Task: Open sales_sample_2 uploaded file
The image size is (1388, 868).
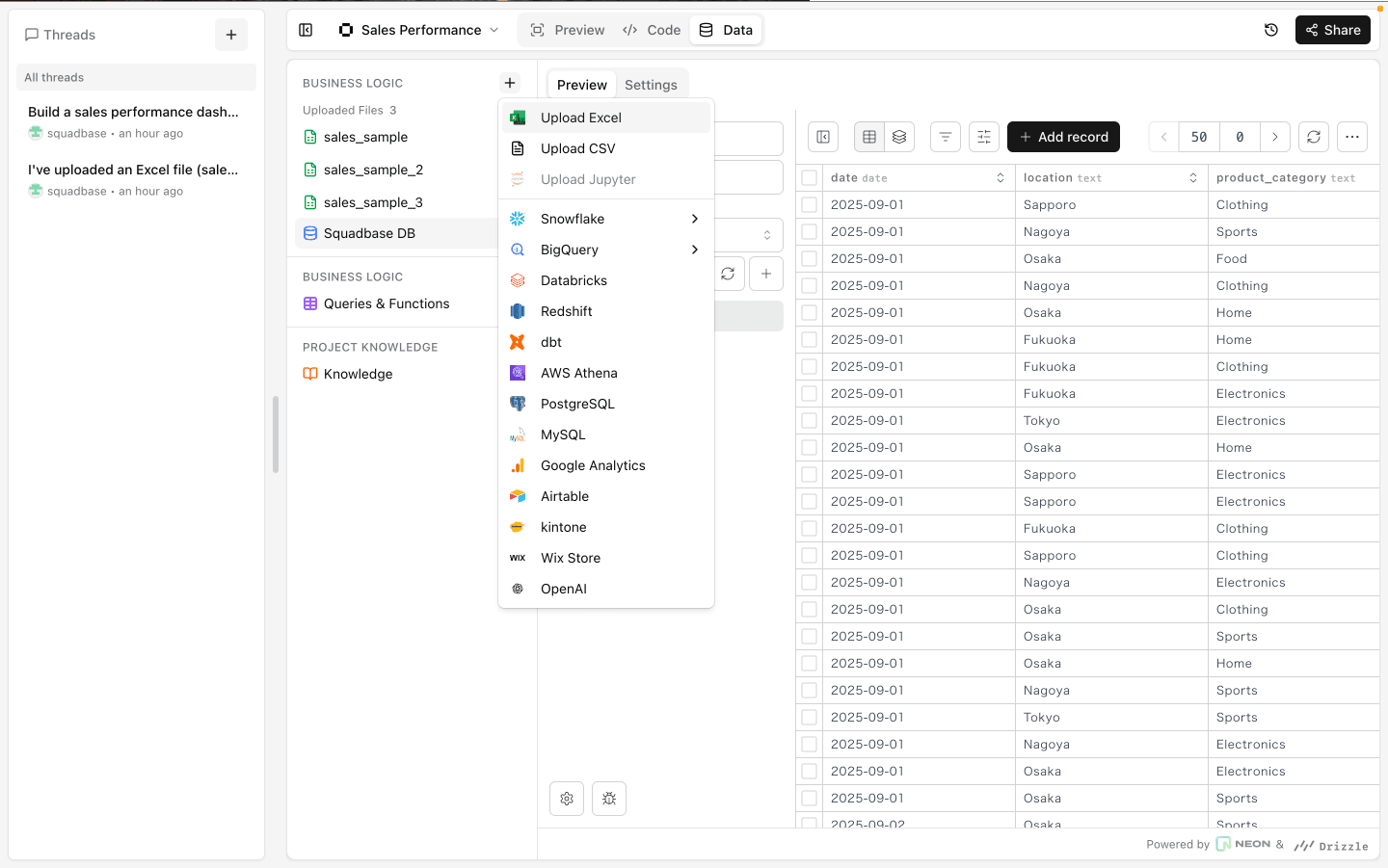Action: 373,170
